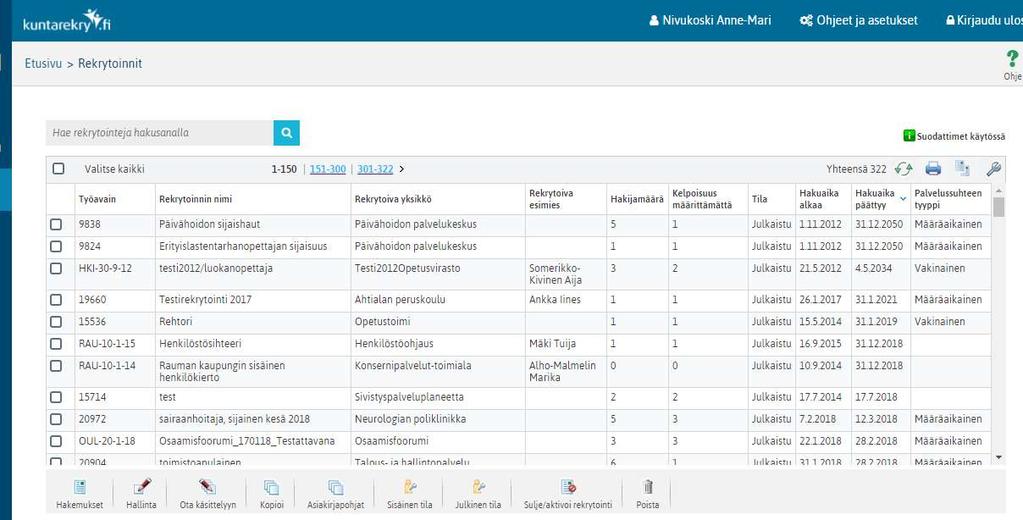The height and width of the screenshot is (520, 1023).
Task: Open Asiakirjapohjat templates icon
Action: pos(335,495)
